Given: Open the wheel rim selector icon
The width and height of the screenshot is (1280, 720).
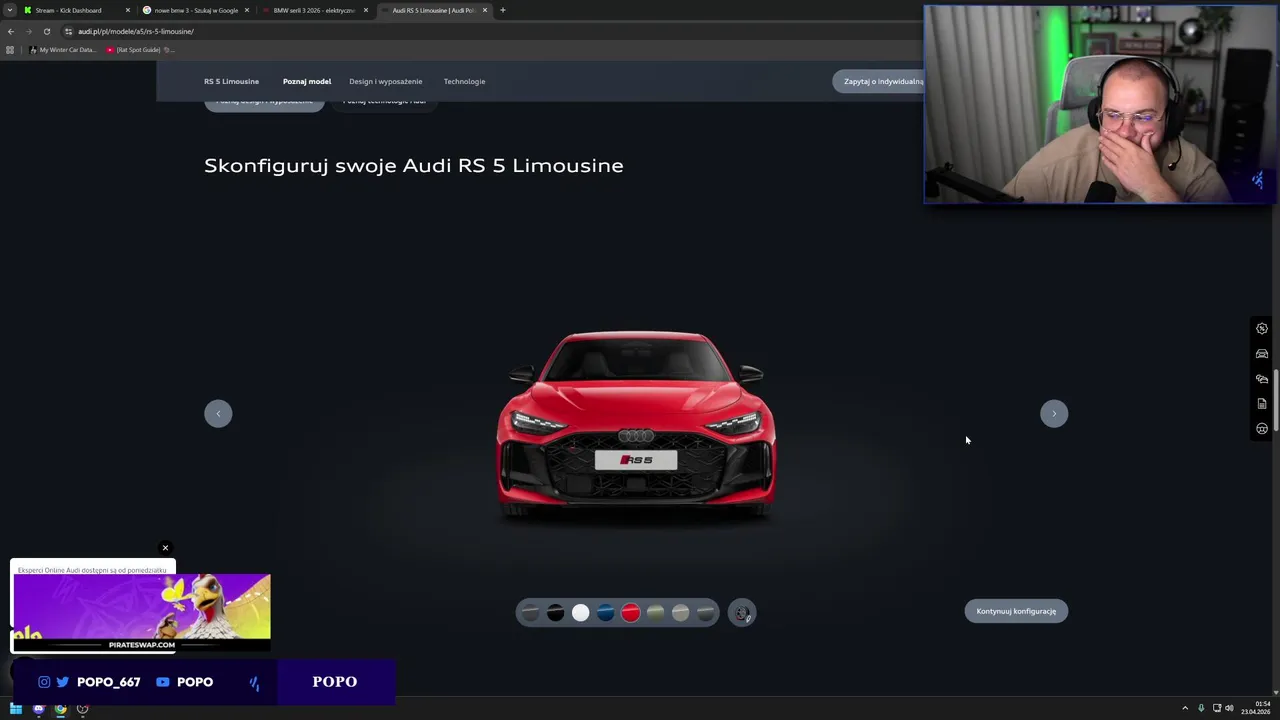Looking at the screenshot, I should (x=742, y=613).
